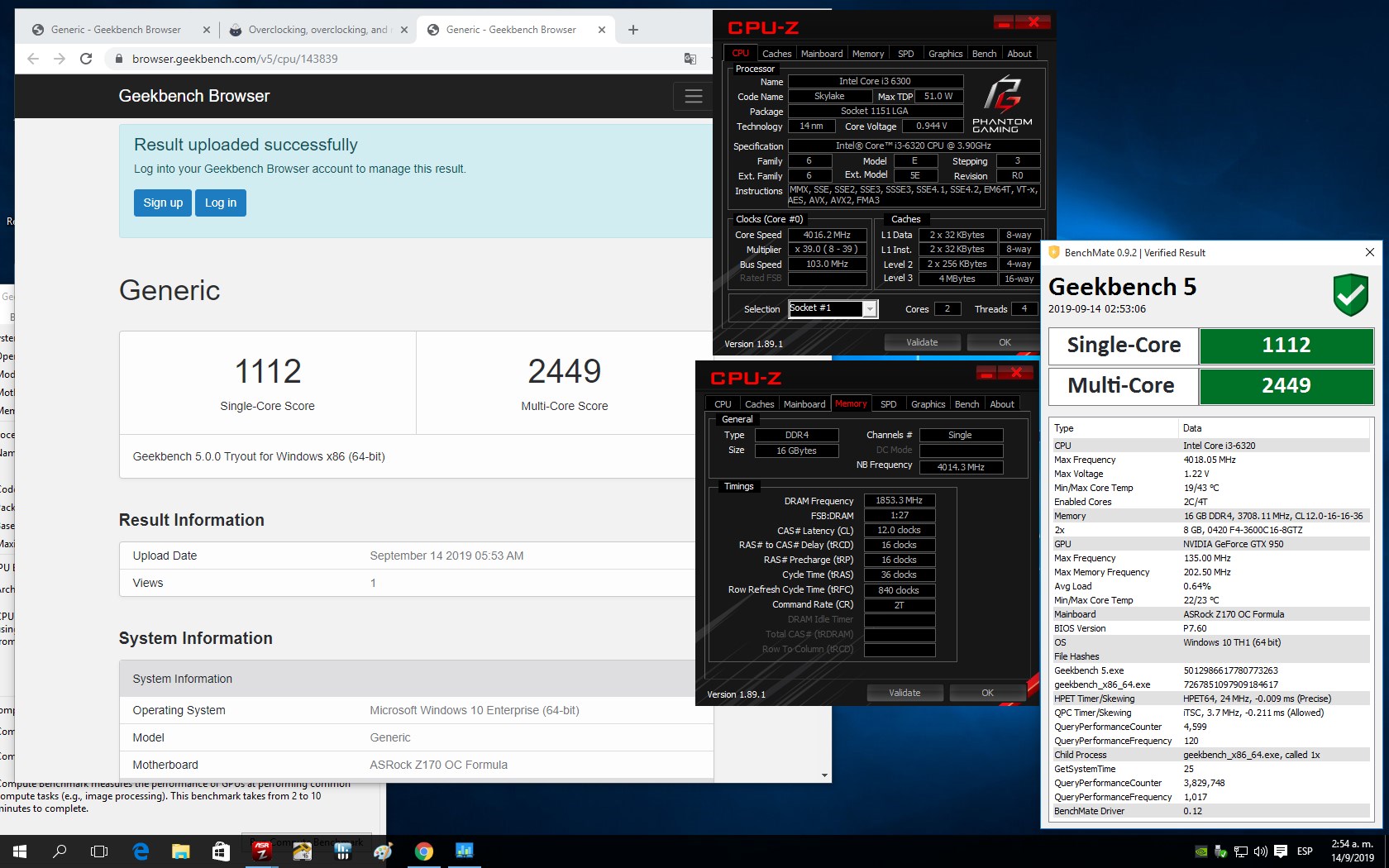Image resolution: width=1389 pixels, height=868 pixels.
Task: Open the volume control in system tray
Action: [1260, 851]
